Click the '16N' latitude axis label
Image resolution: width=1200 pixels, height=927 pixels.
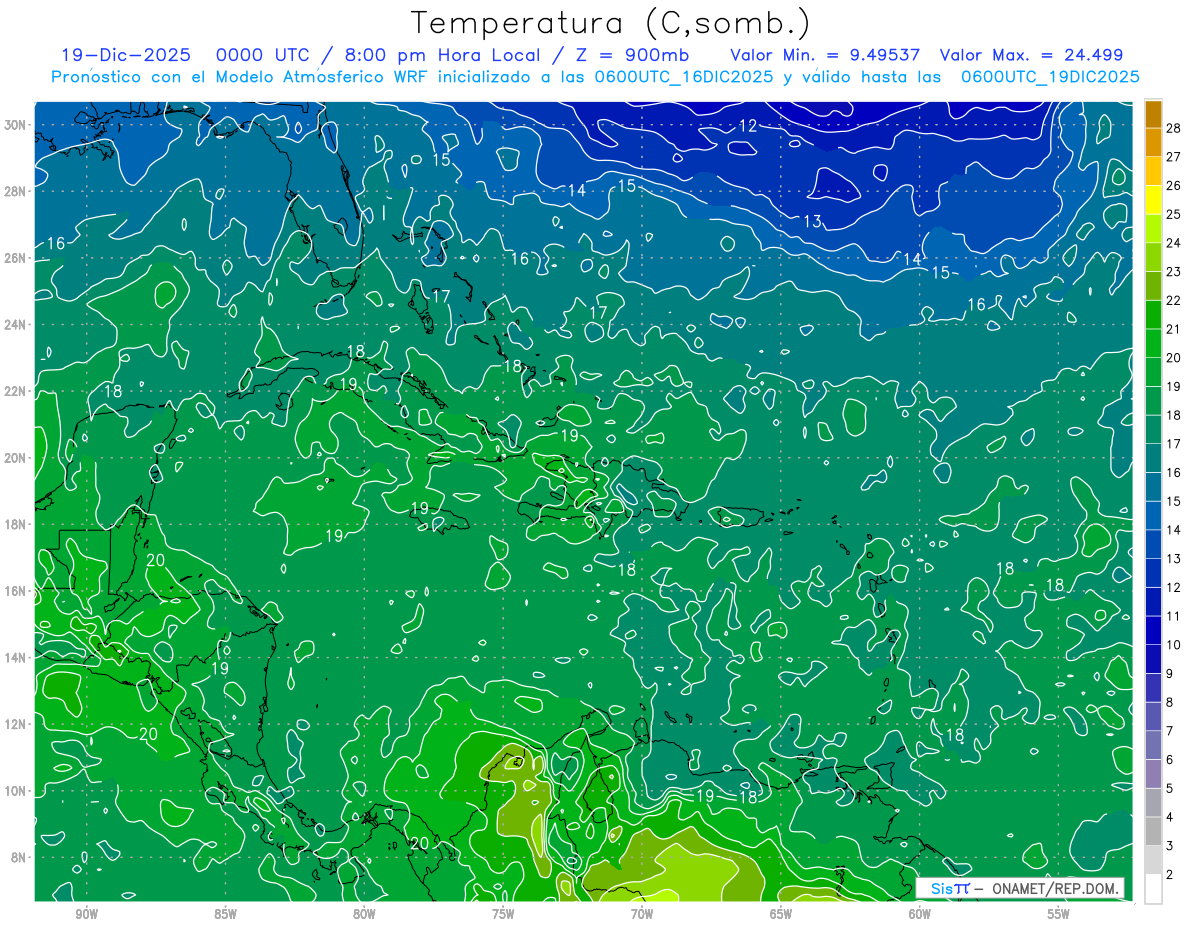coord(17,591)
